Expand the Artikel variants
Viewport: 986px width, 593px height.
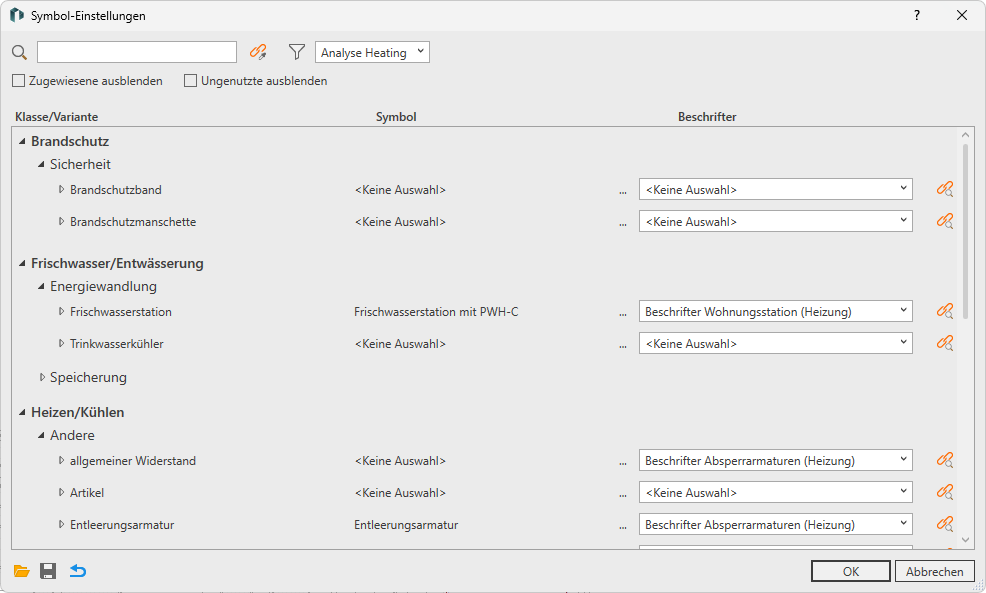pos(61,492)
